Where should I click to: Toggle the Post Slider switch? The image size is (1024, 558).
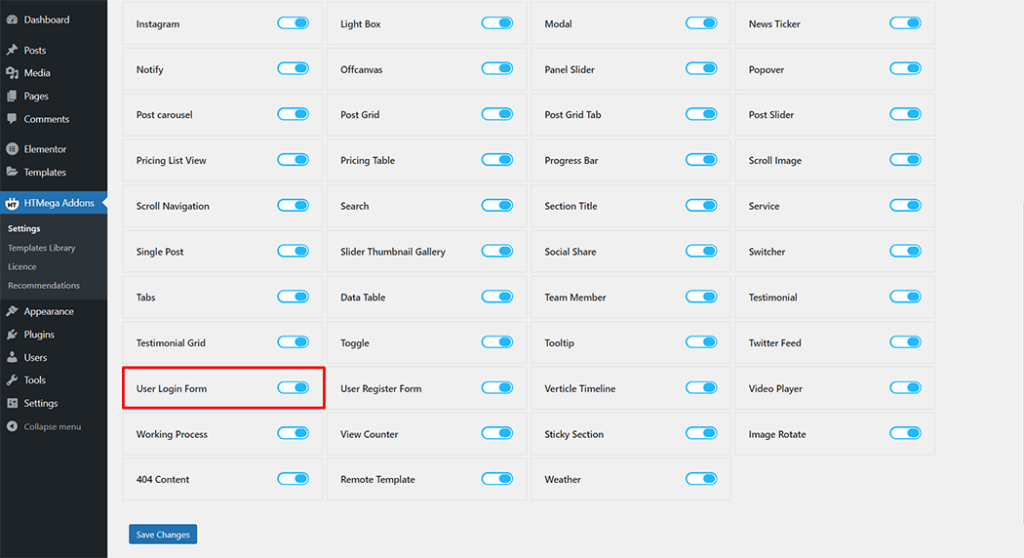click(905, 114)
